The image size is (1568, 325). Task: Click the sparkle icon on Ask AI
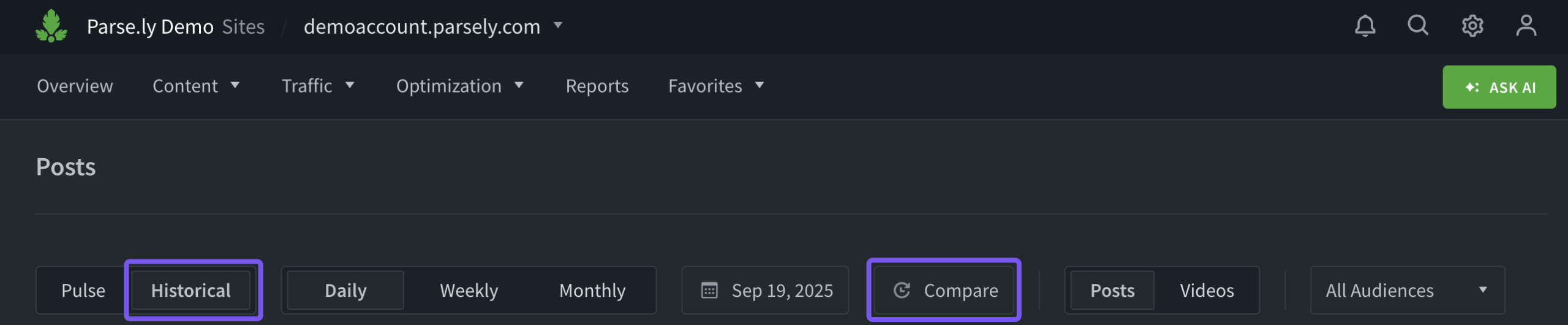click(1472, 88)
